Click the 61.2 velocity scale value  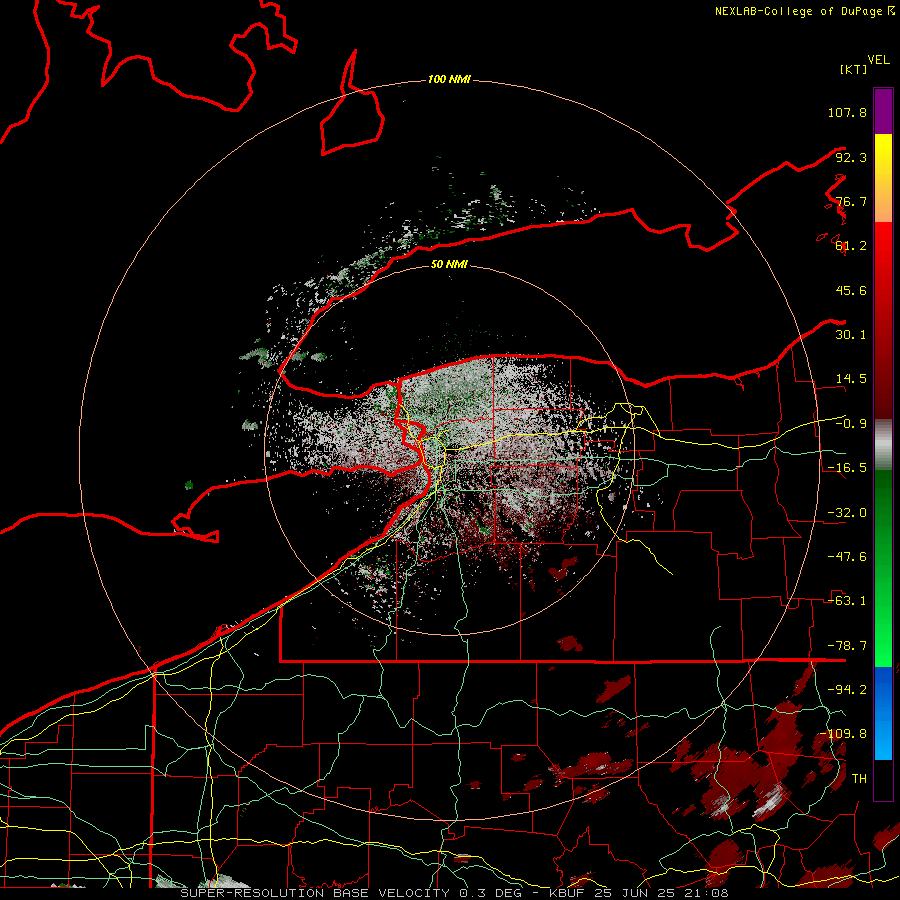point(851,246)
